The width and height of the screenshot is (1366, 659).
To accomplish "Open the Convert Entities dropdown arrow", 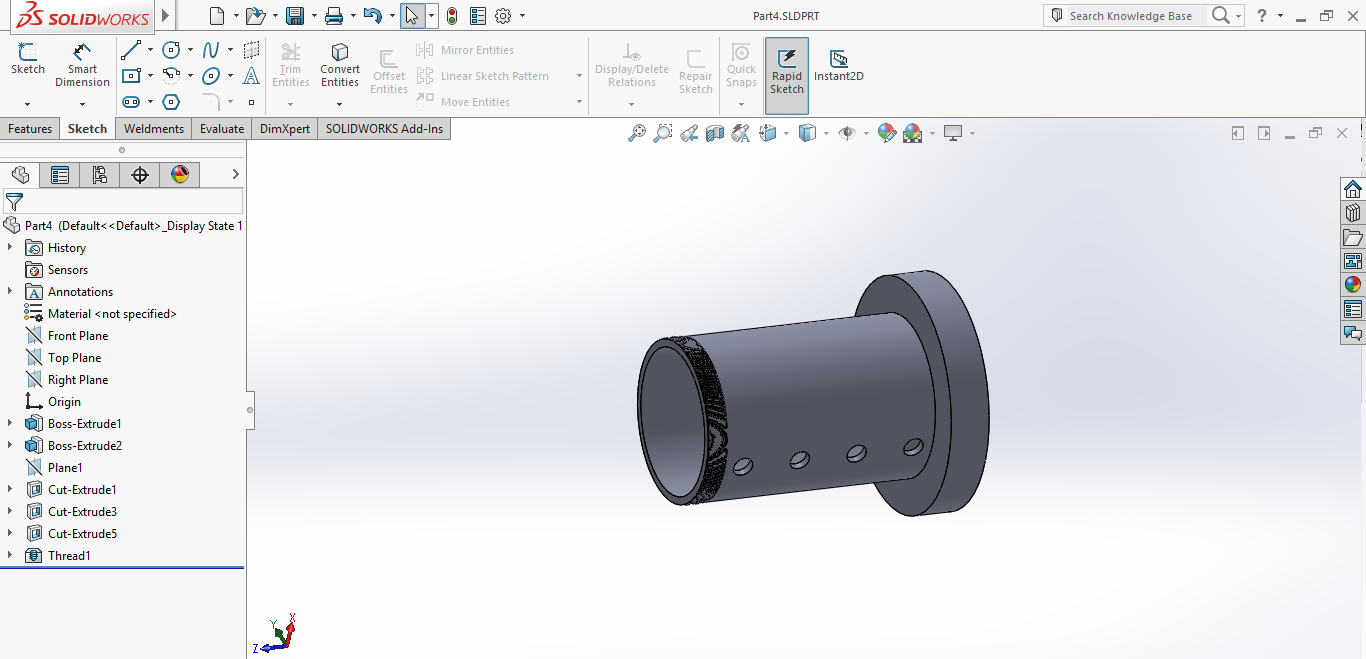I will pos(340,103).
